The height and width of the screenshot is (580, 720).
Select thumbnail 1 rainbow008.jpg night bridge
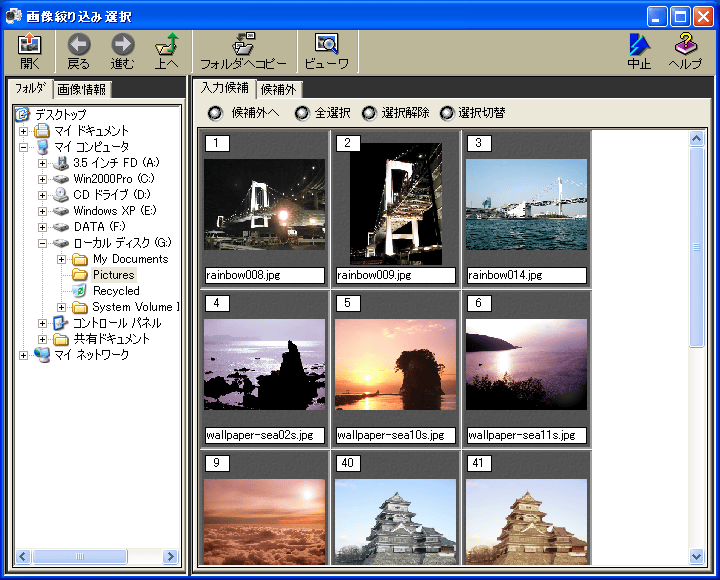coord(264,204)
